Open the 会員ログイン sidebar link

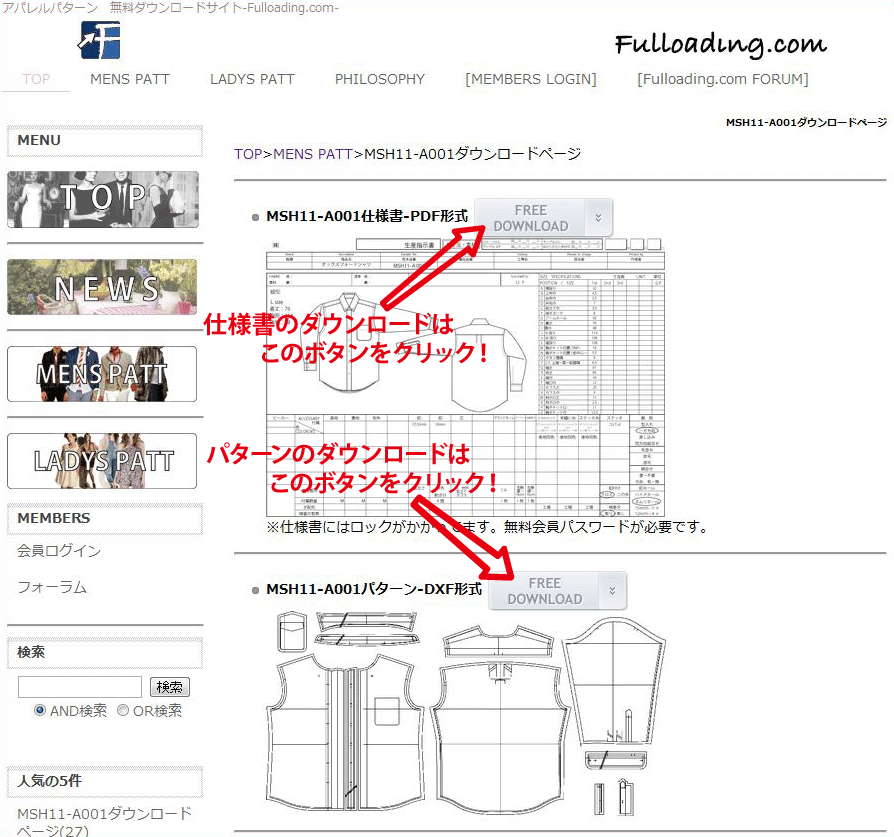click(x=59, y=551)
